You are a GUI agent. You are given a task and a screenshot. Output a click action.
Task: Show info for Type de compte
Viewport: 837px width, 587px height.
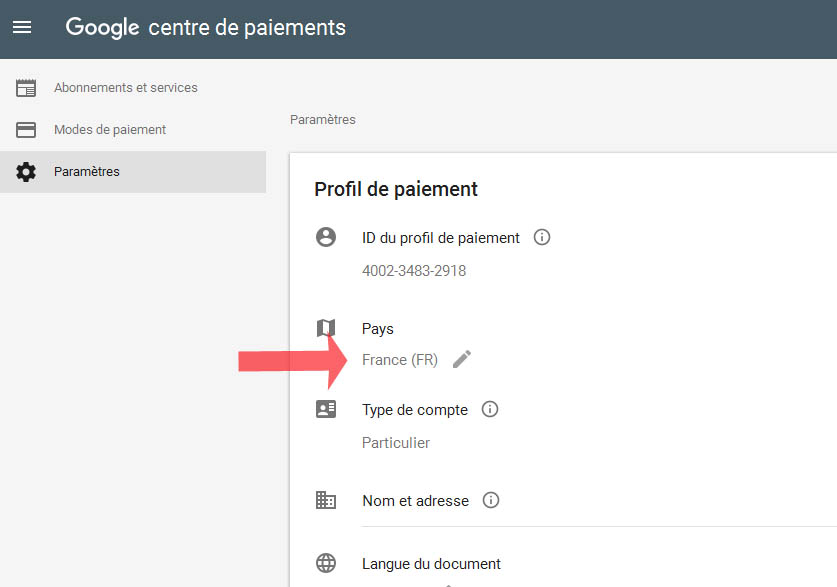tap(490, 410)
